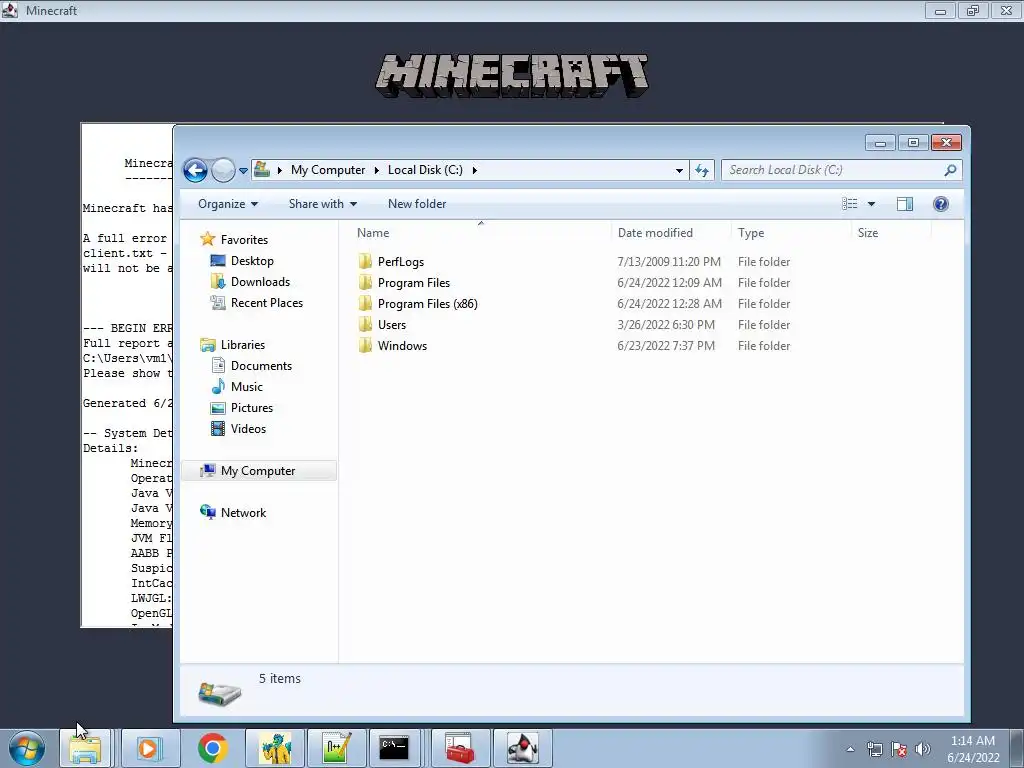The height and width of the screenshot is (768, 1024).
Task: Open Action Center flag icon
Action: click(x=899, y=749)
